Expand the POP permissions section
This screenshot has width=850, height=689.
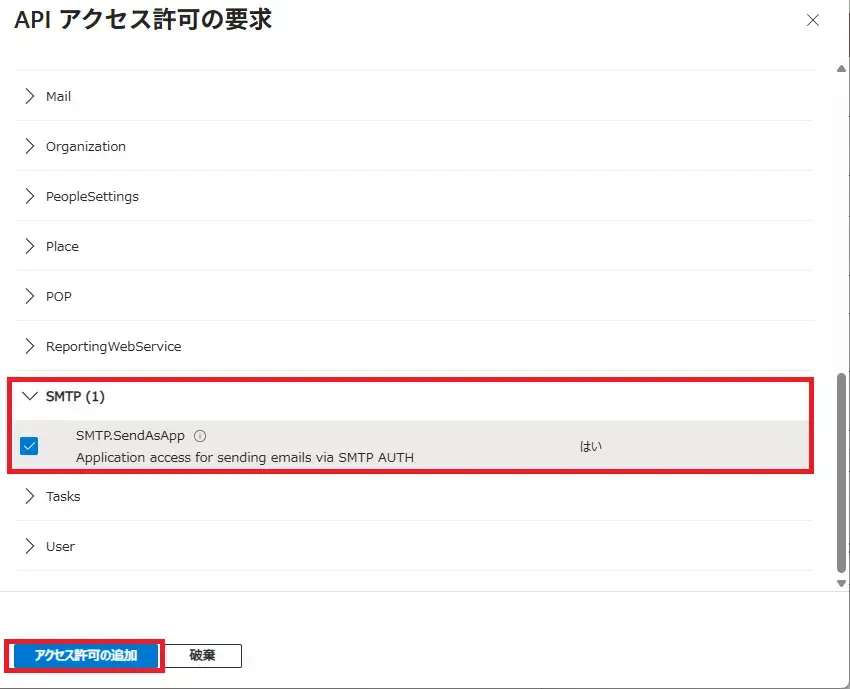[x=30, y=296]
